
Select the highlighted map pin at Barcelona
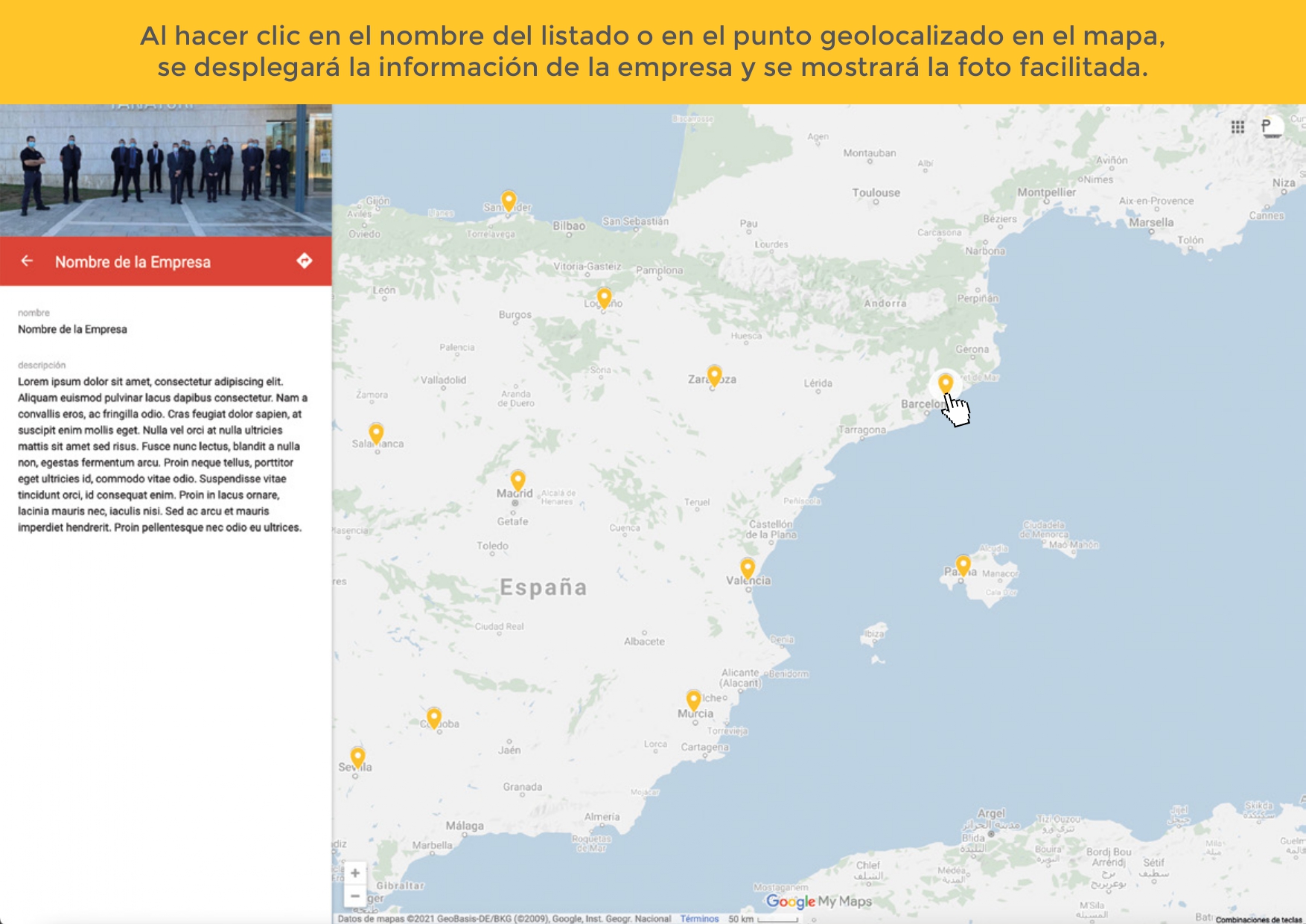coord(946,383)
